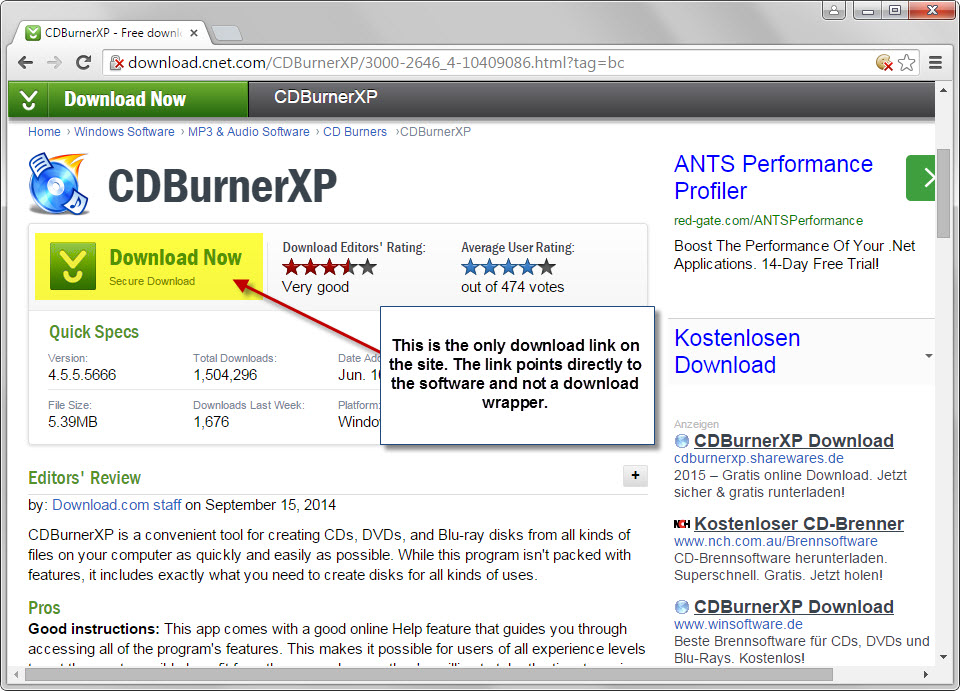
Task: Click the yellow-highlighted Download Now button
Action: pos(149,266)
